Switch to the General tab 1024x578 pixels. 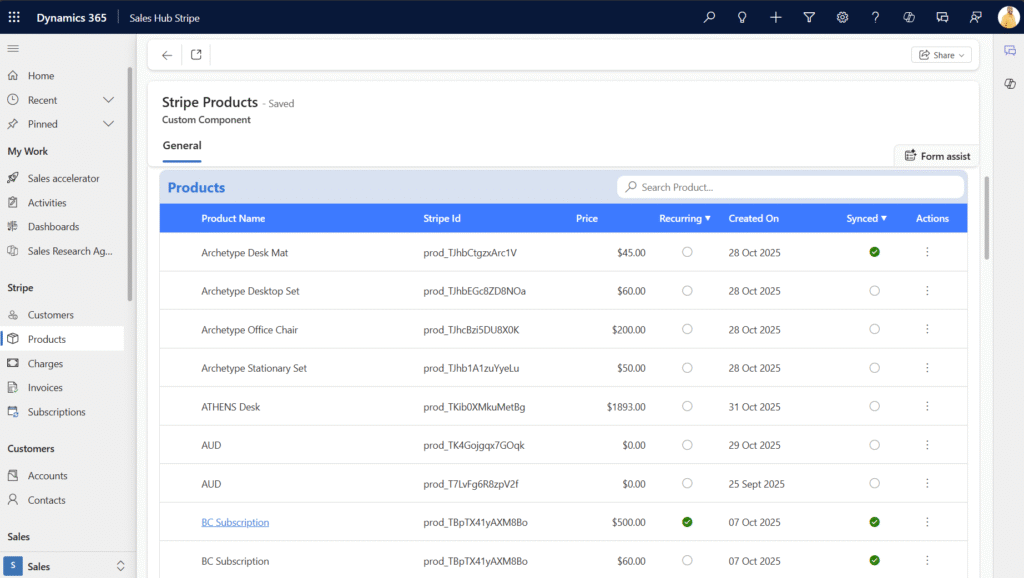tap(181, 145)
